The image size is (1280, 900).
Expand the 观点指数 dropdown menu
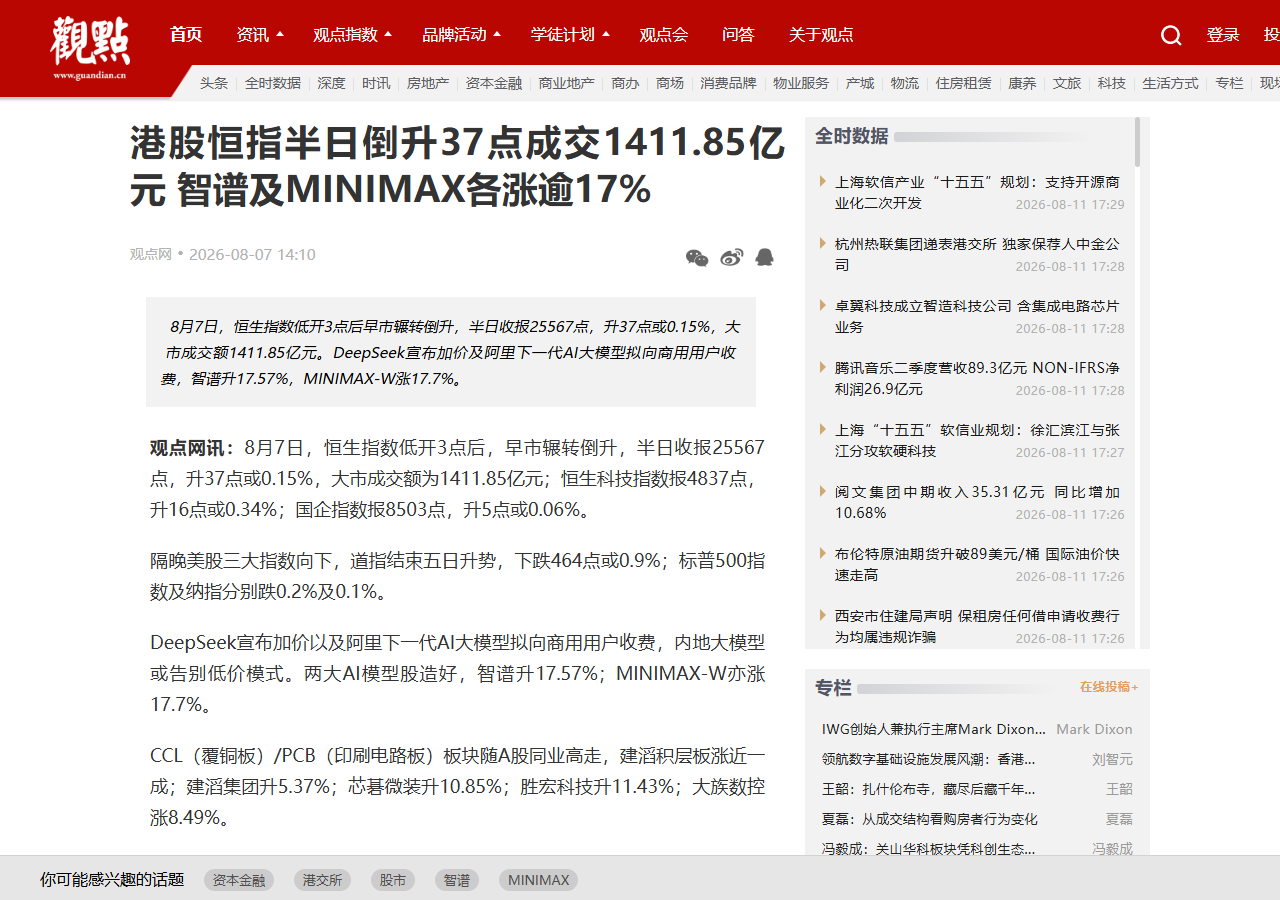[353, 35]
